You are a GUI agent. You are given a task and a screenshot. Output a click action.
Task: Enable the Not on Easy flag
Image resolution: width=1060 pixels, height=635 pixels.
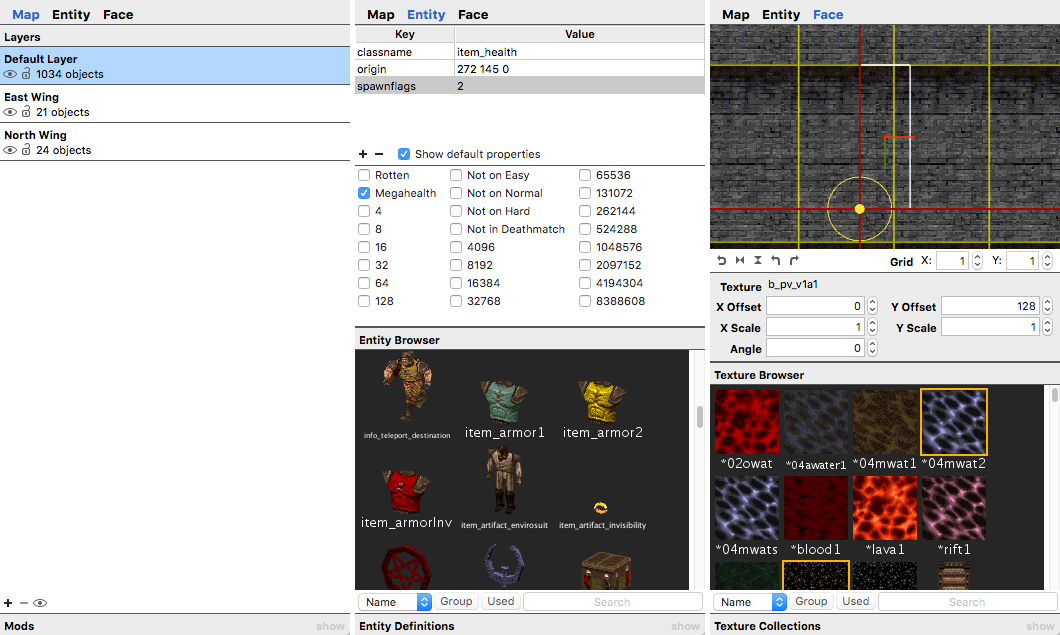[x=456, y=175]
